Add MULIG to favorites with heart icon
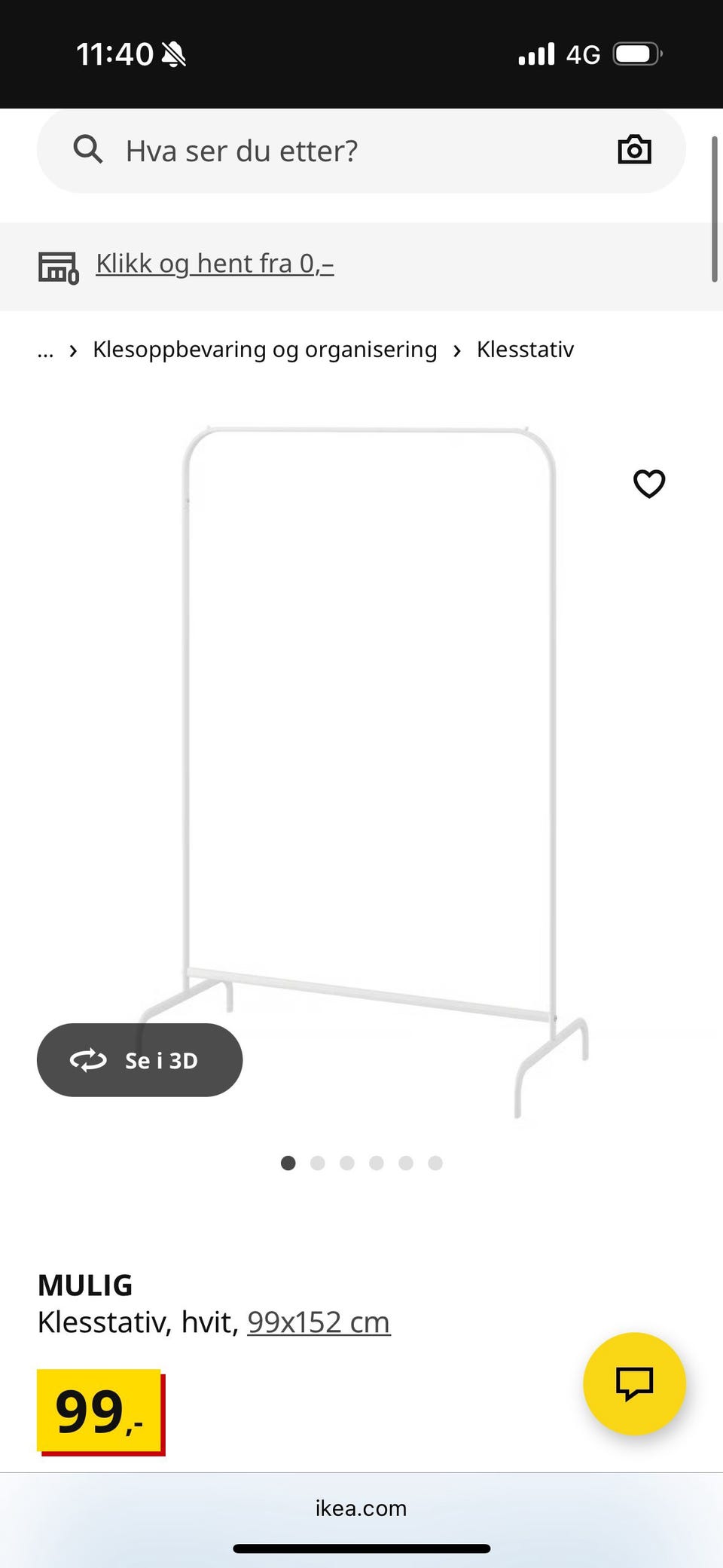The image size is (723, 1568). (x=649, y=484)
